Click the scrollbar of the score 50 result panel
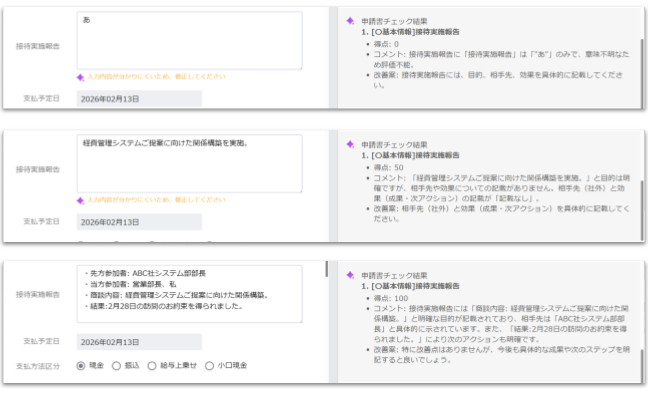Screen dimensions: 648x393 642,210
